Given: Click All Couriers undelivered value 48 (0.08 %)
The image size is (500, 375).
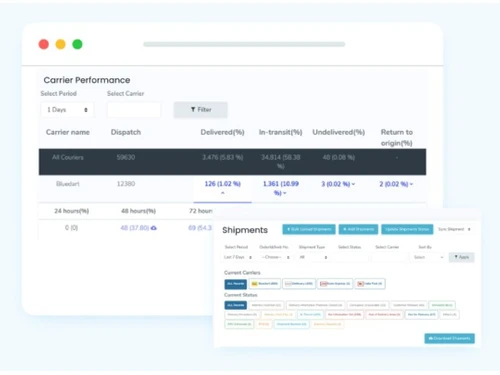Looking at the screenshot, I should point(338,157).
